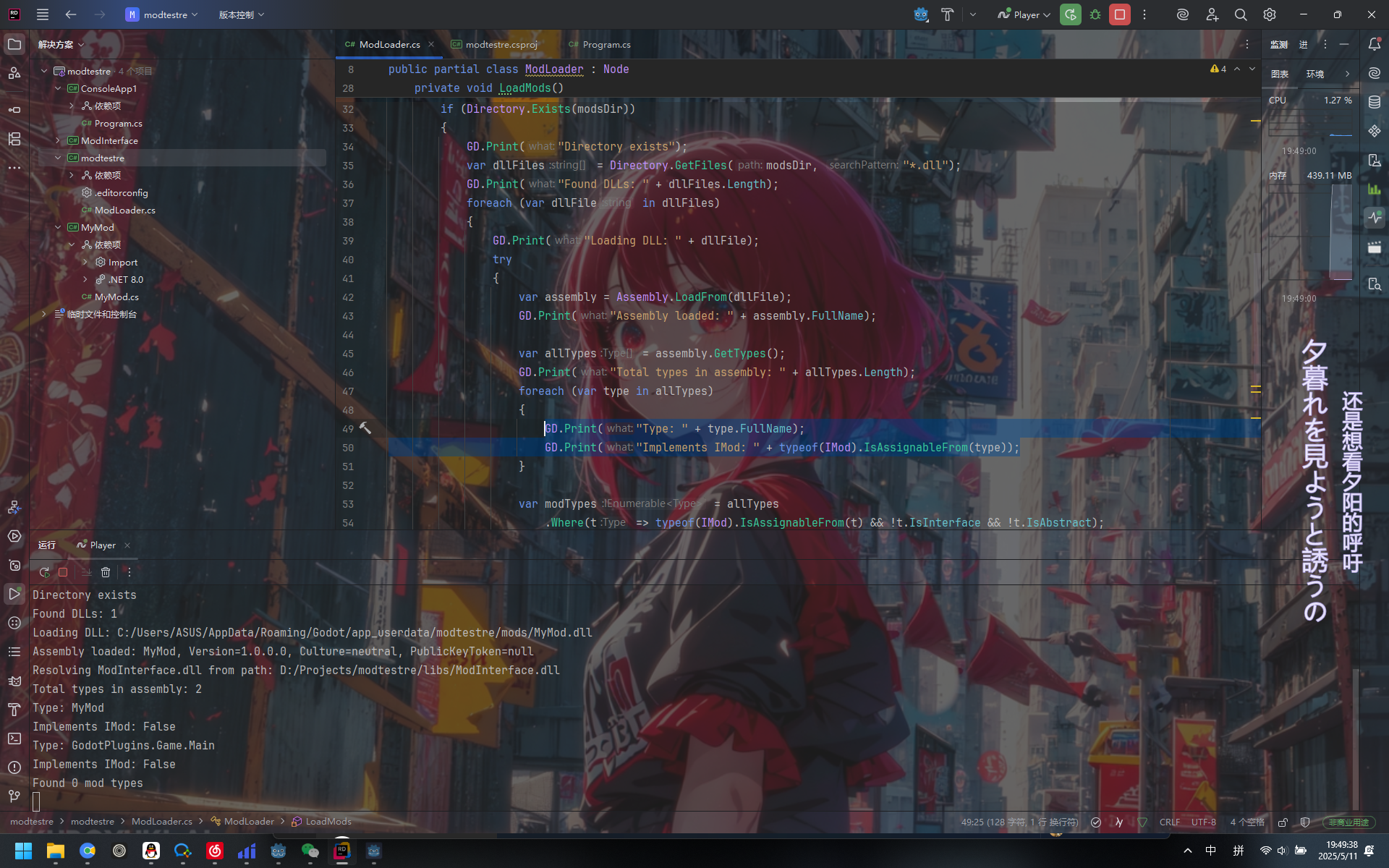Click the Build hammer icon in toolbar
The width and height of the screenshot is (1389, 868).
947,14
